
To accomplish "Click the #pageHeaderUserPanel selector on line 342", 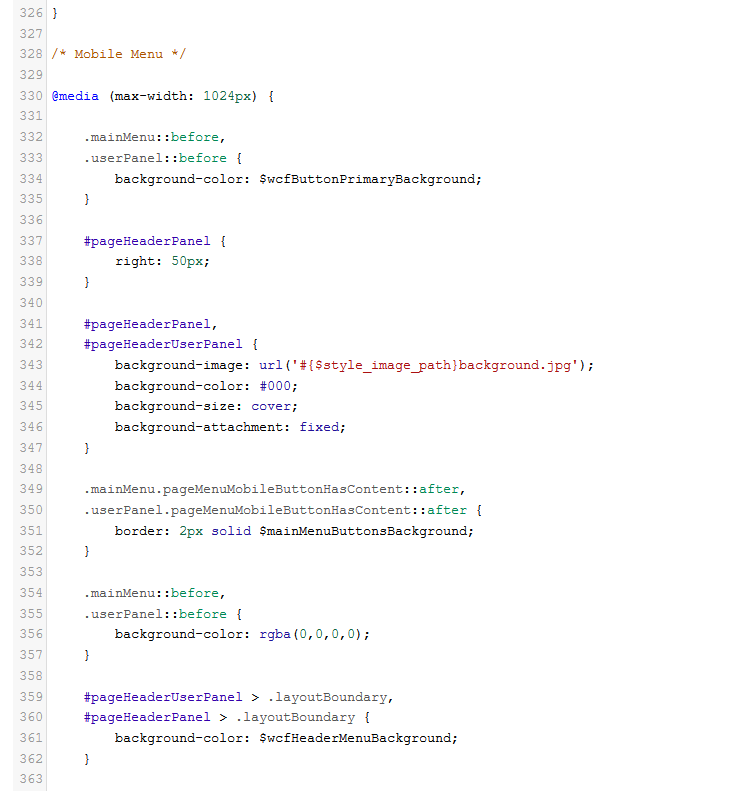I will coord(163,344).
